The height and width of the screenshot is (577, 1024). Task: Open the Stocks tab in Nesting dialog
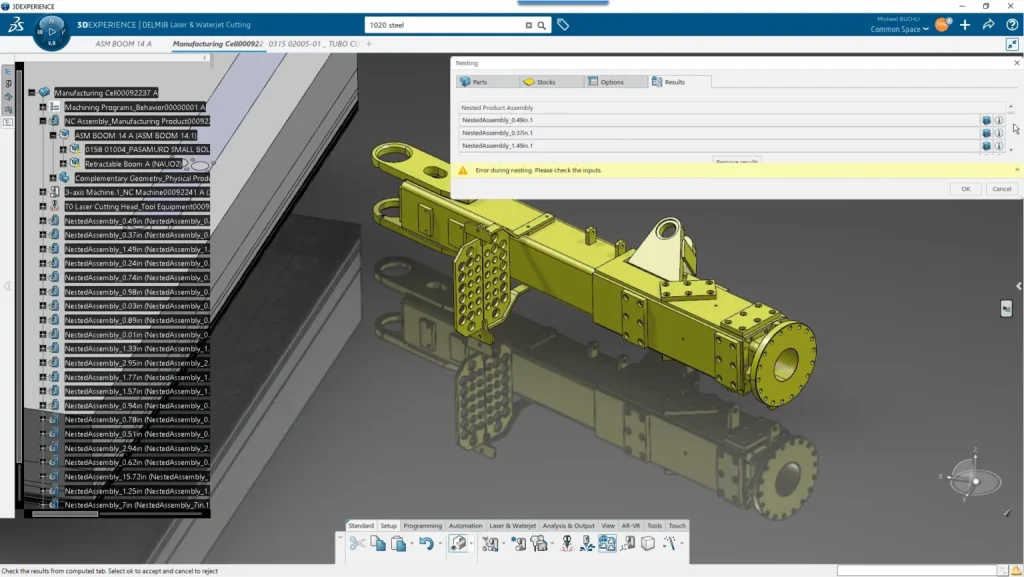click(x=551, y=82)
